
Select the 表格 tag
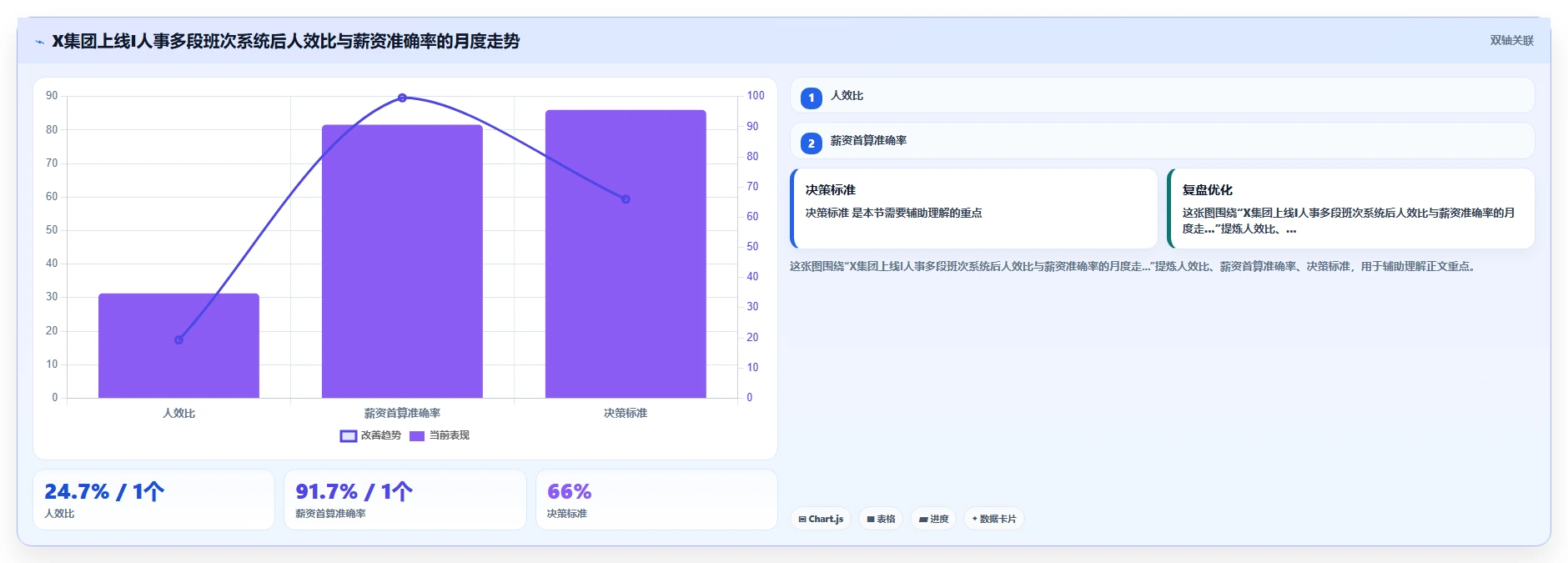881,519
